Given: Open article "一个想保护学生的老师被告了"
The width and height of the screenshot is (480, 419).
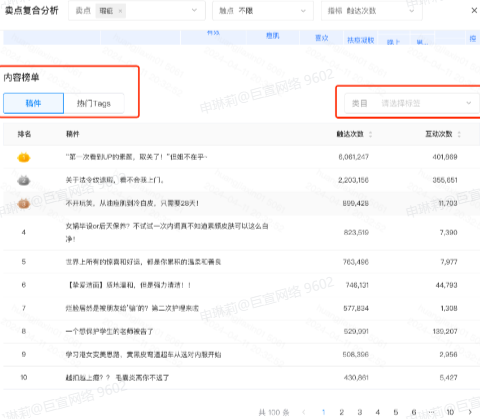Looking at the screenshot, I should click(x=109, y=331).
